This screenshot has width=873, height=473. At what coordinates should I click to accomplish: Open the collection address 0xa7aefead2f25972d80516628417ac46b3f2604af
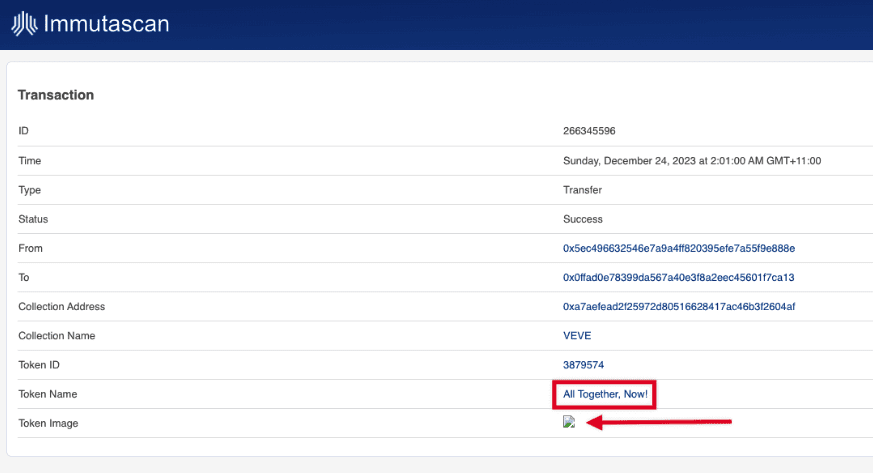pyautogui.click(x=679, y=307)
